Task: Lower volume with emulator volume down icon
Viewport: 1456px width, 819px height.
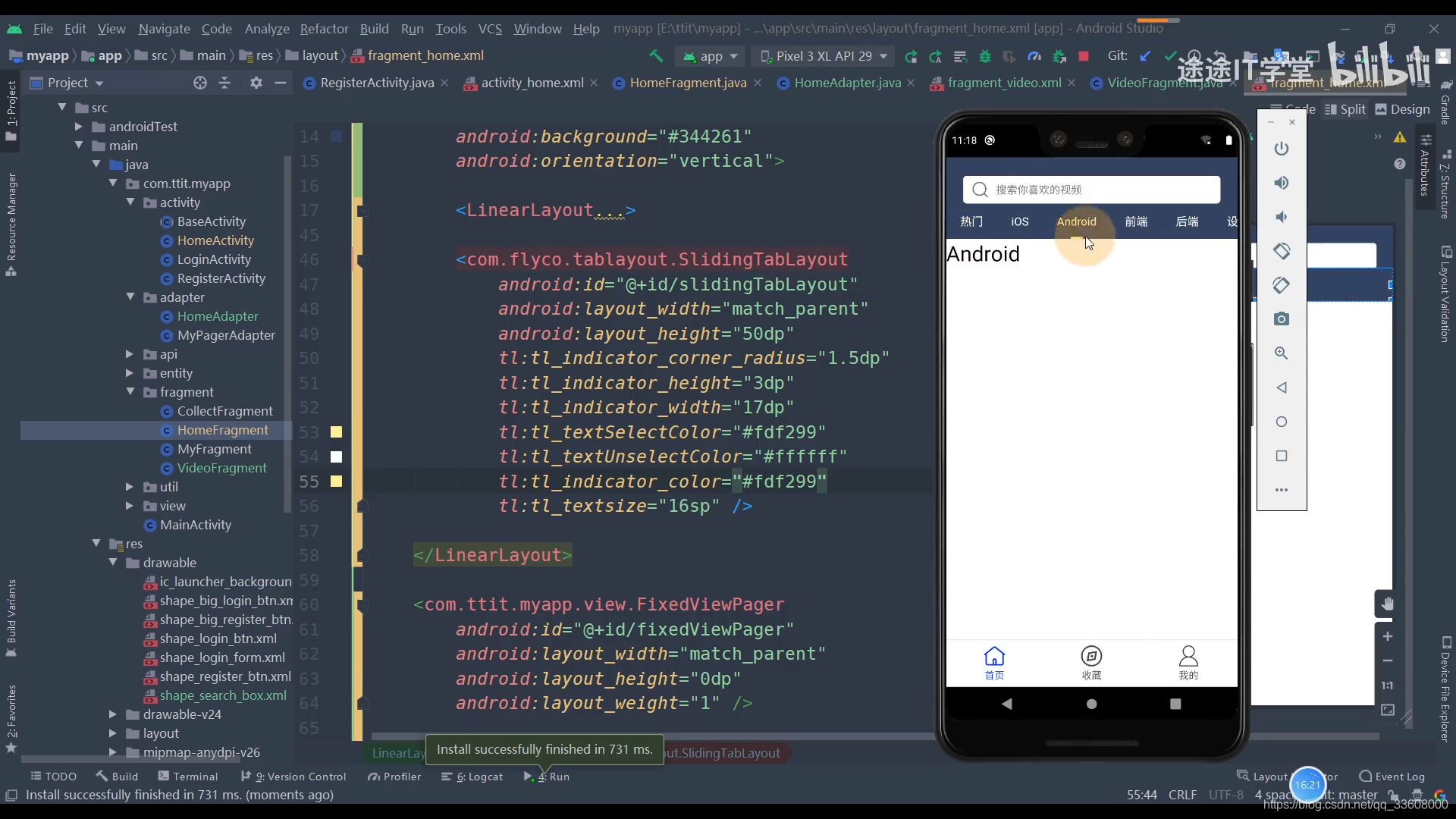Action: (x=1282, y=217)
